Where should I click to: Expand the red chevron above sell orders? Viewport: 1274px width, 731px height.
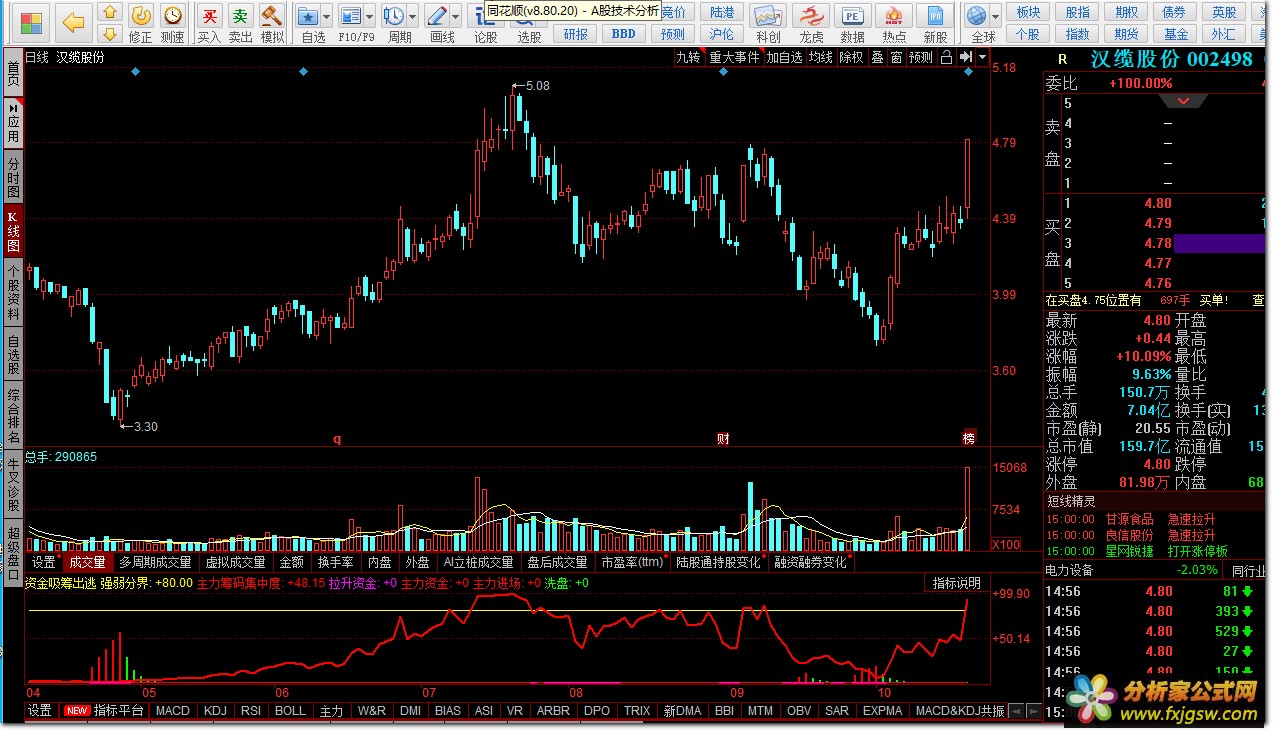point(1184,102)
